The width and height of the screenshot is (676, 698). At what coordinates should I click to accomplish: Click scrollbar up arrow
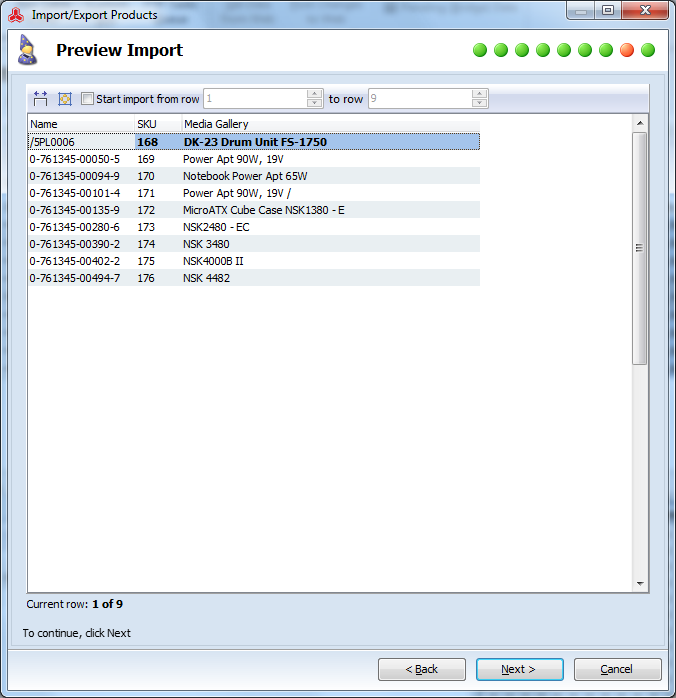[x=640, y=123]
